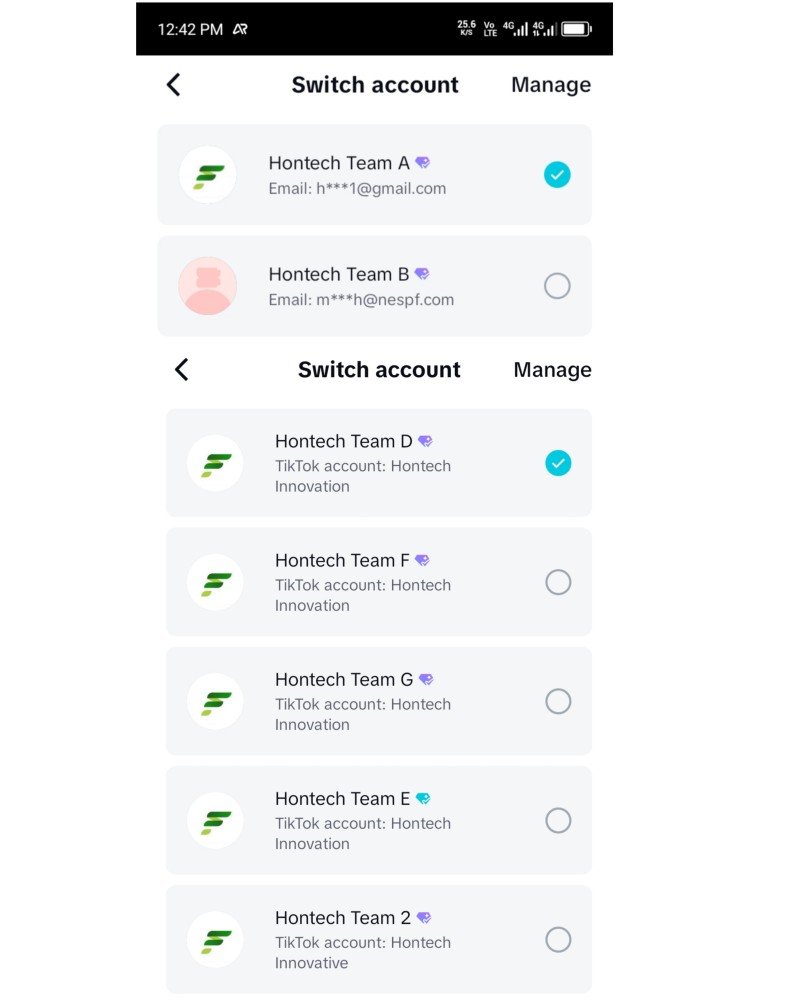The width and height of the screenshot is (800, 1000).
Task: Tap the back arrow in the lower Switch account header
Action: 182,369
